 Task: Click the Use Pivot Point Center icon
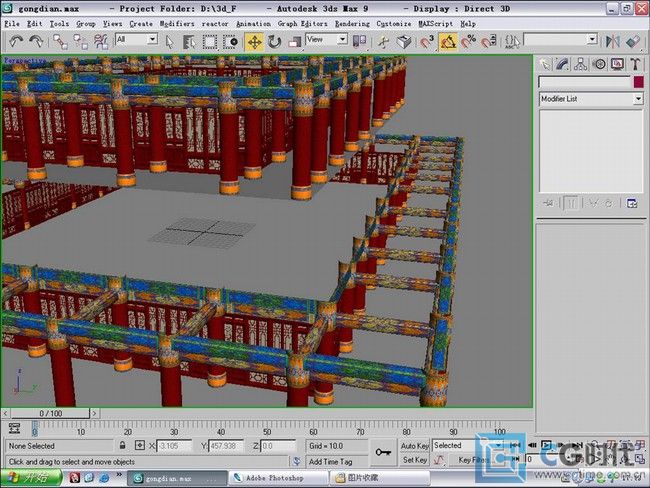point(359,41)
